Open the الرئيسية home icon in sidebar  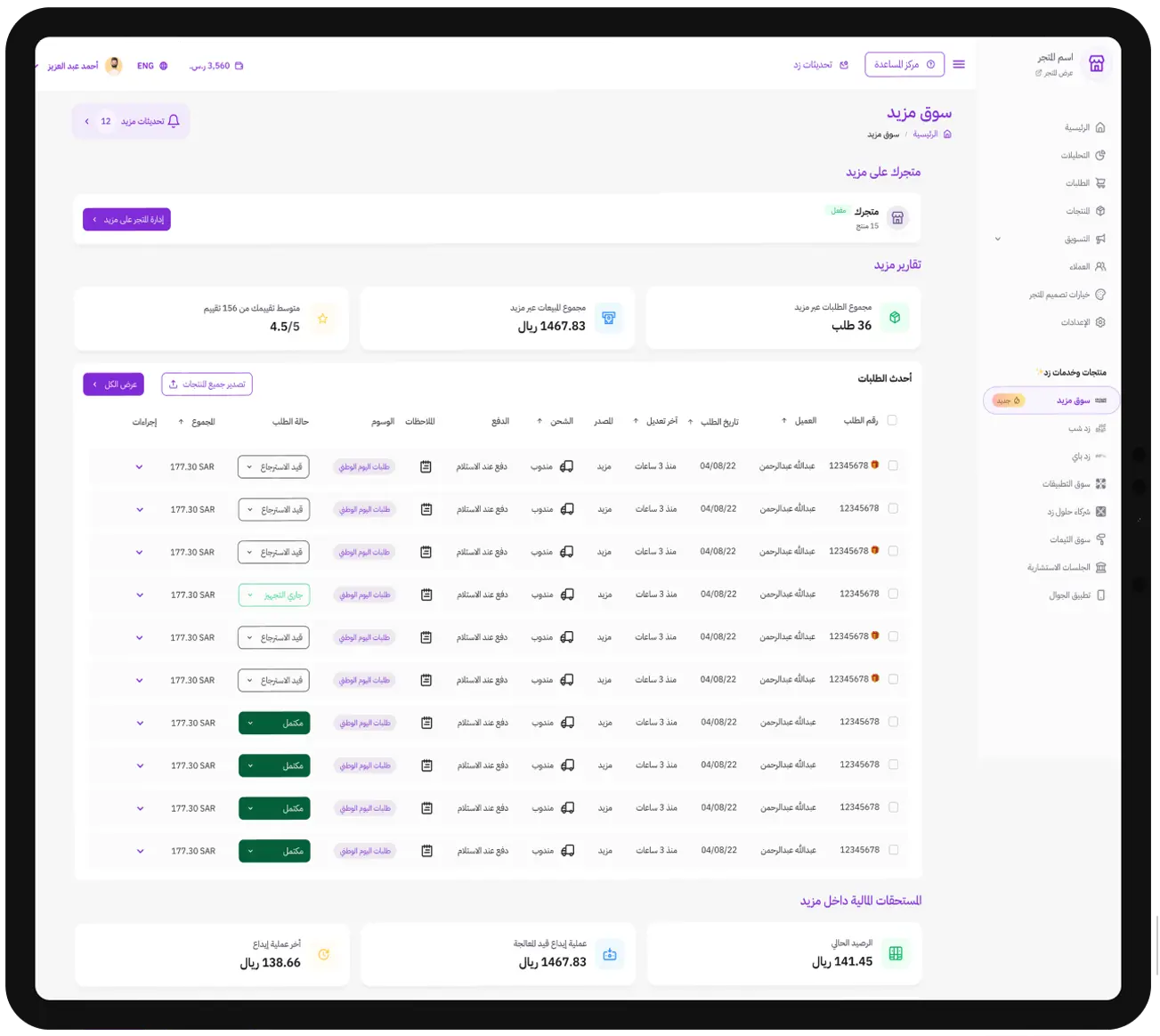[x=1099, y=127]
